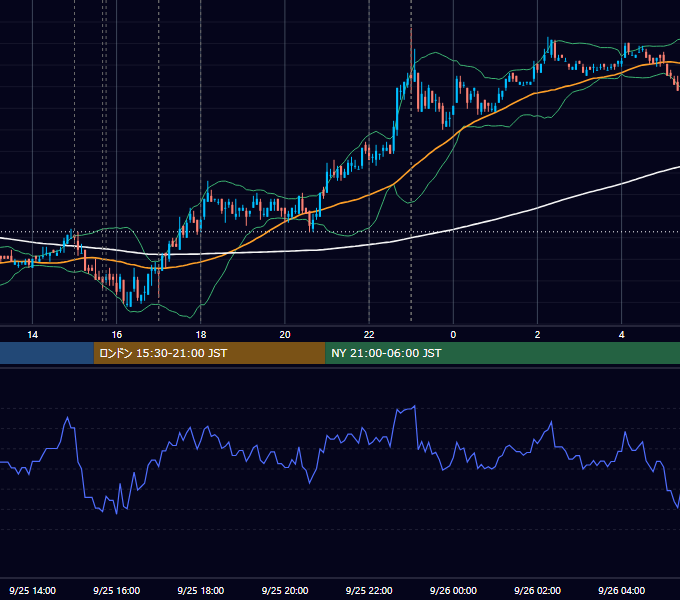Click the hour label 0 on the price chart axis
Viewport: 680px width, 600px height.
click(x=453, y=335)
